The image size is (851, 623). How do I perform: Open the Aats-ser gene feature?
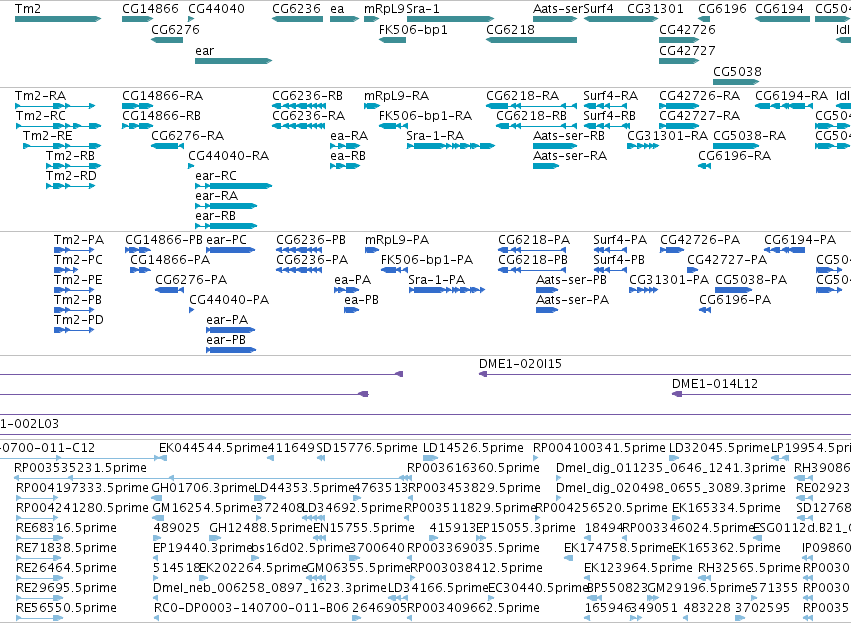coord(555,19)
